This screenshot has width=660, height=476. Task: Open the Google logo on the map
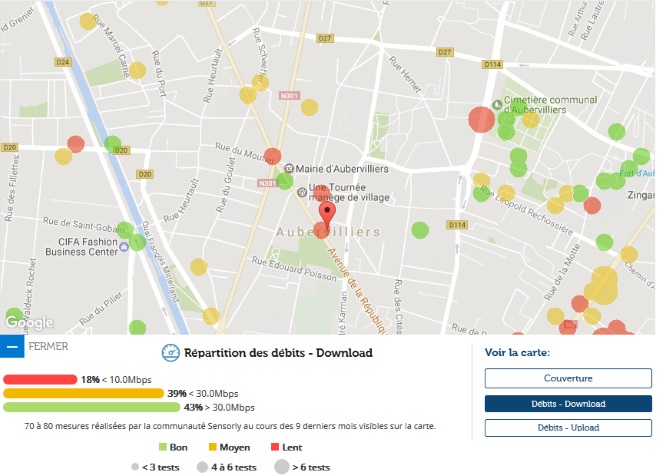coord(29,322)
